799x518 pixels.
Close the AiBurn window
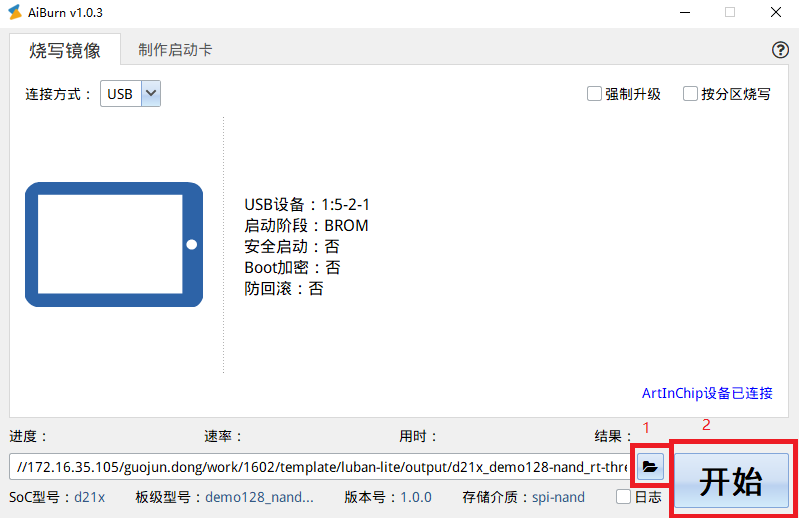[x=775, y=12]
